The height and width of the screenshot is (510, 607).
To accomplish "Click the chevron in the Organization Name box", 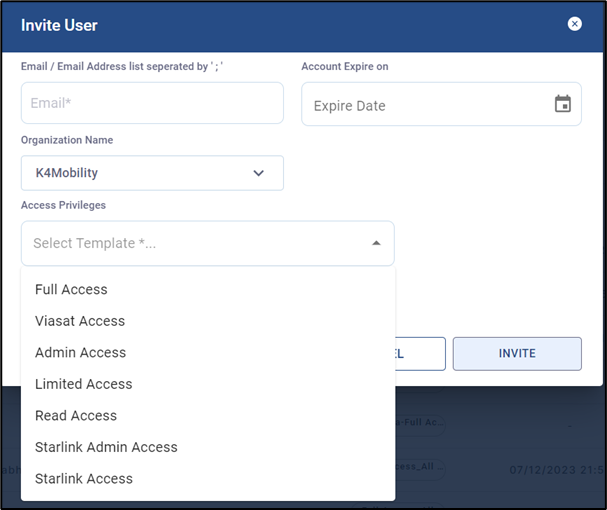I will (x=259, y=173).
